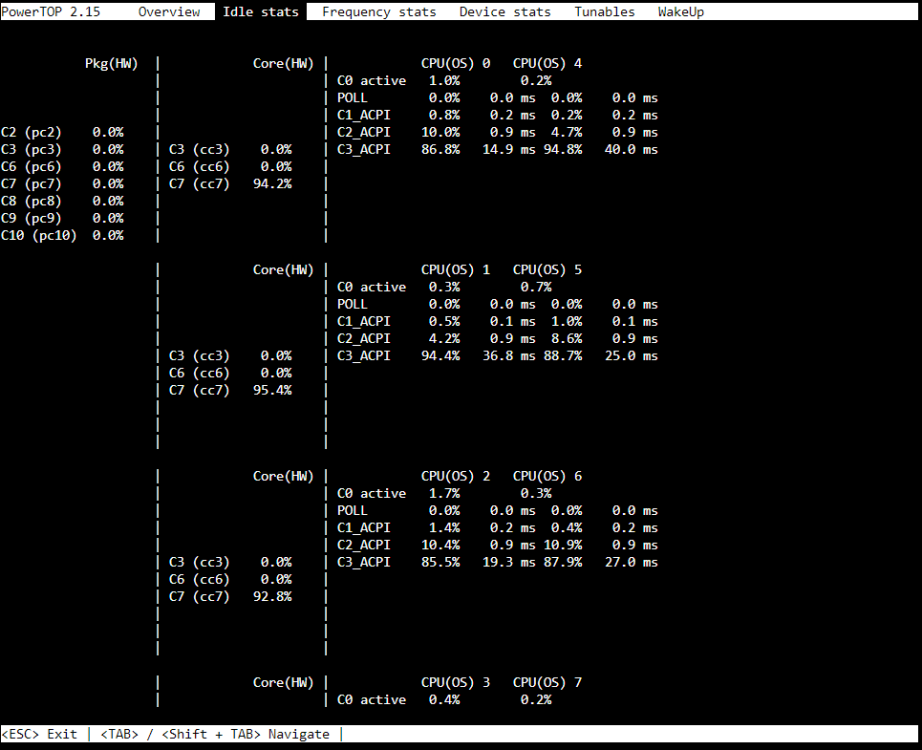This screenshot has height=750, width=922.
Task: Click the CPU(OS) 4 header
Action: 547,64
